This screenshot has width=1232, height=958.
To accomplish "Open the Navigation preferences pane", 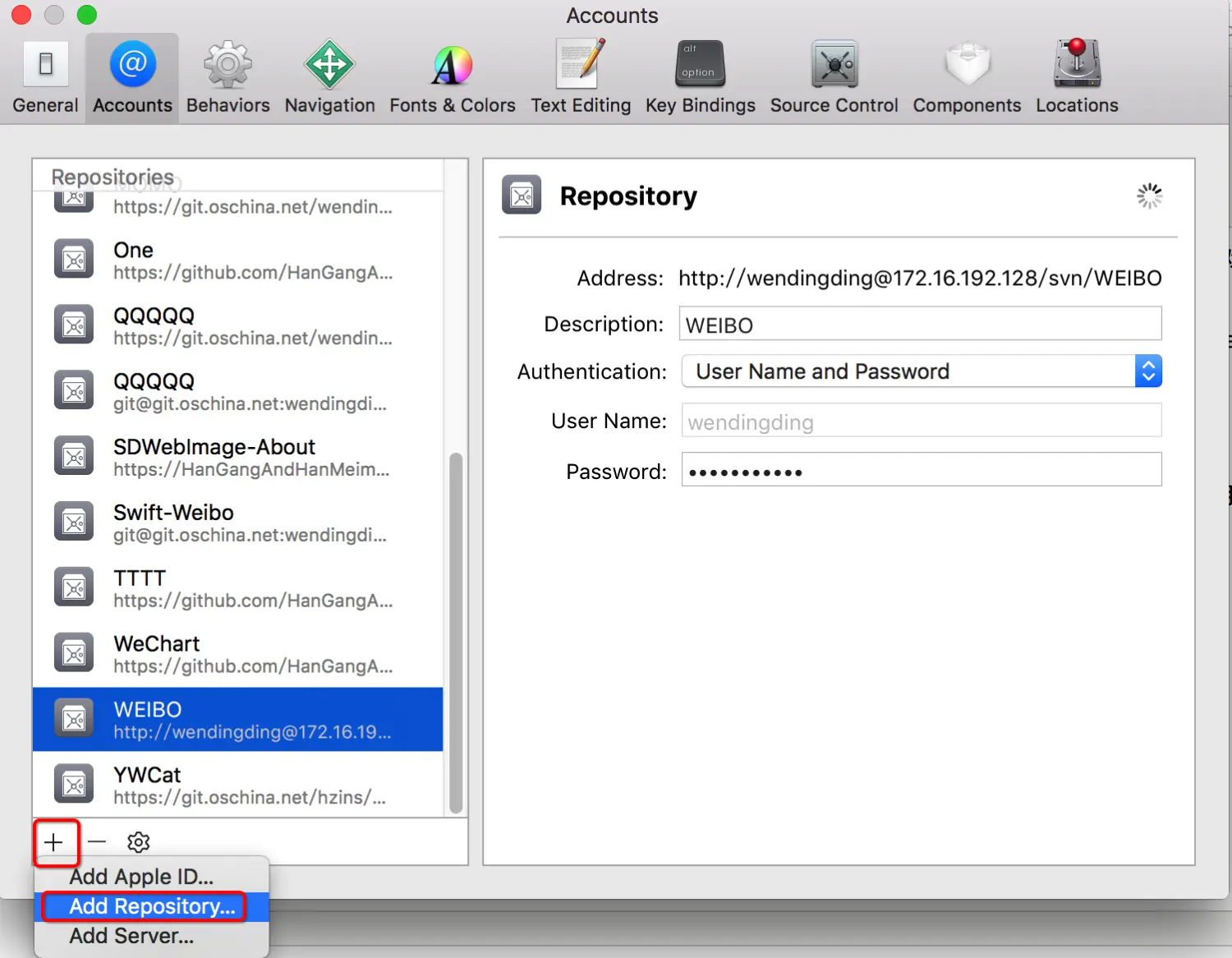I will coord(329,79).
